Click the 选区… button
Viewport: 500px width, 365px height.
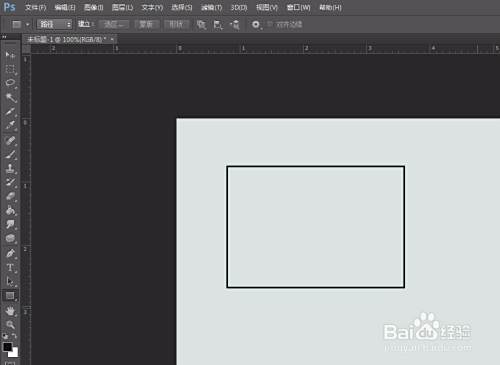[114, 24]
